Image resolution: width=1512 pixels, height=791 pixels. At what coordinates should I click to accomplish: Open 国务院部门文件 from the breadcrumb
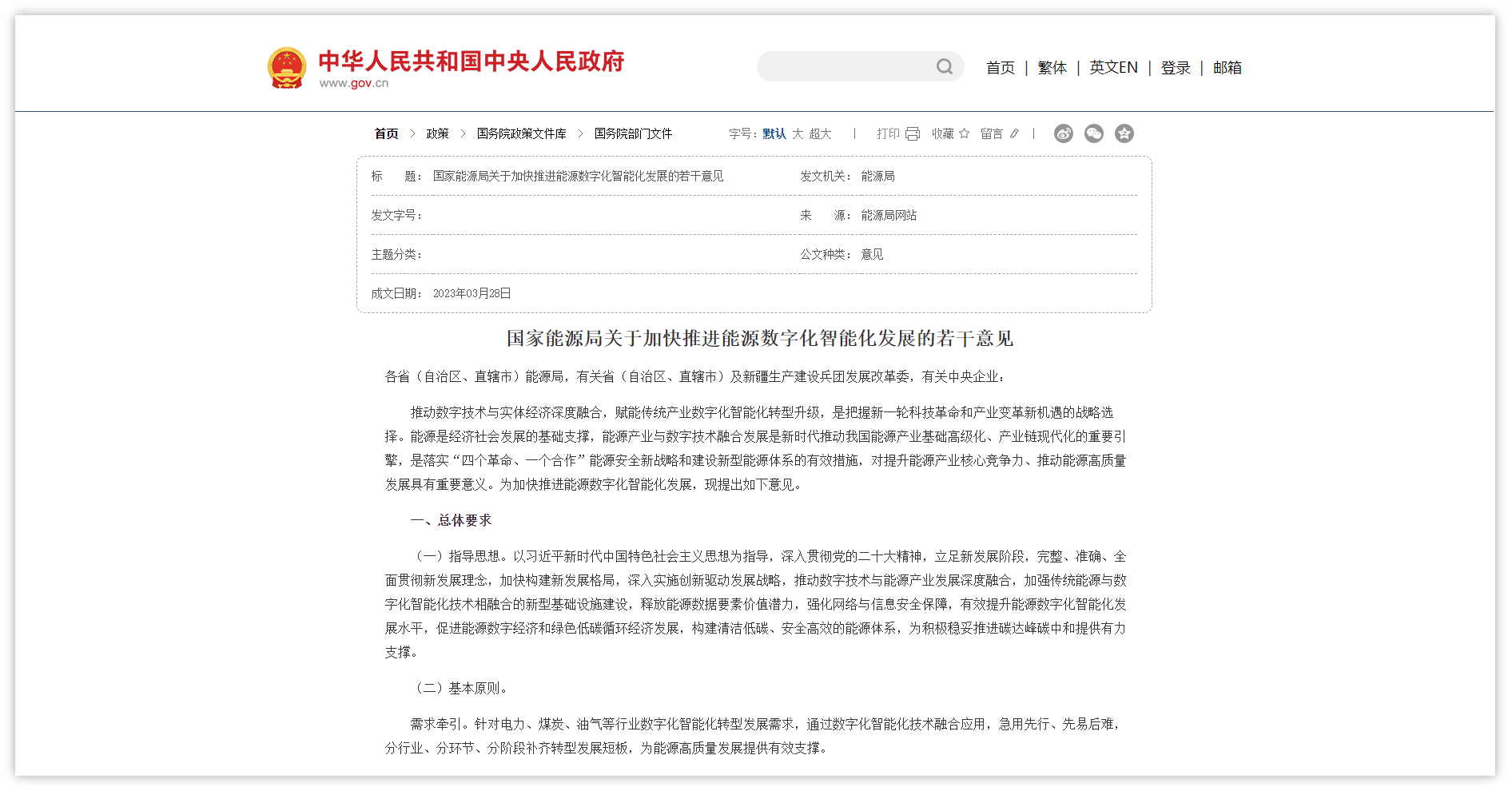tap(633, 133)
